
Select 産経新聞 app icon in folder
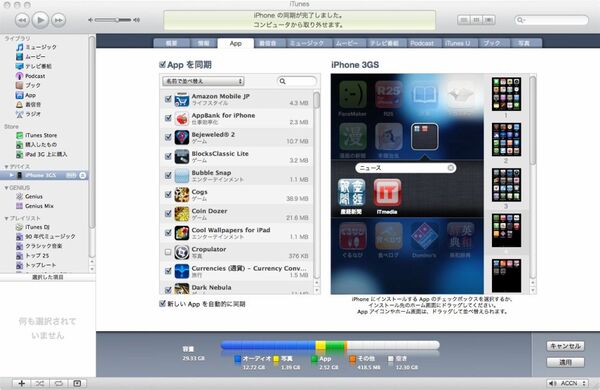(351, 193)
